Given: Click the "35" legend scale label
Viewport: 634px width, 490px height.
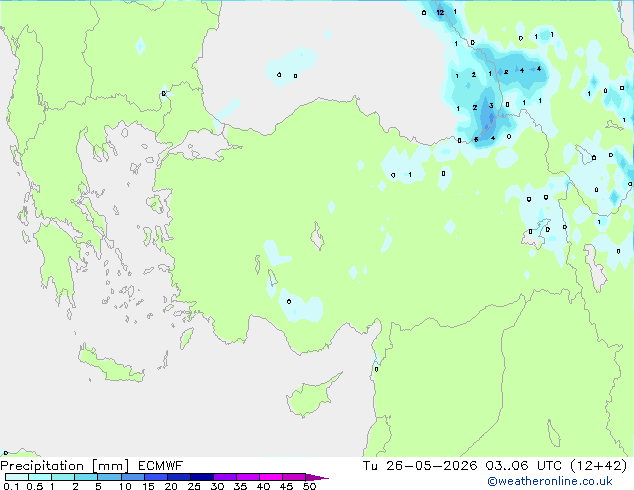Looking at the screenshot, I should (240, 486).
